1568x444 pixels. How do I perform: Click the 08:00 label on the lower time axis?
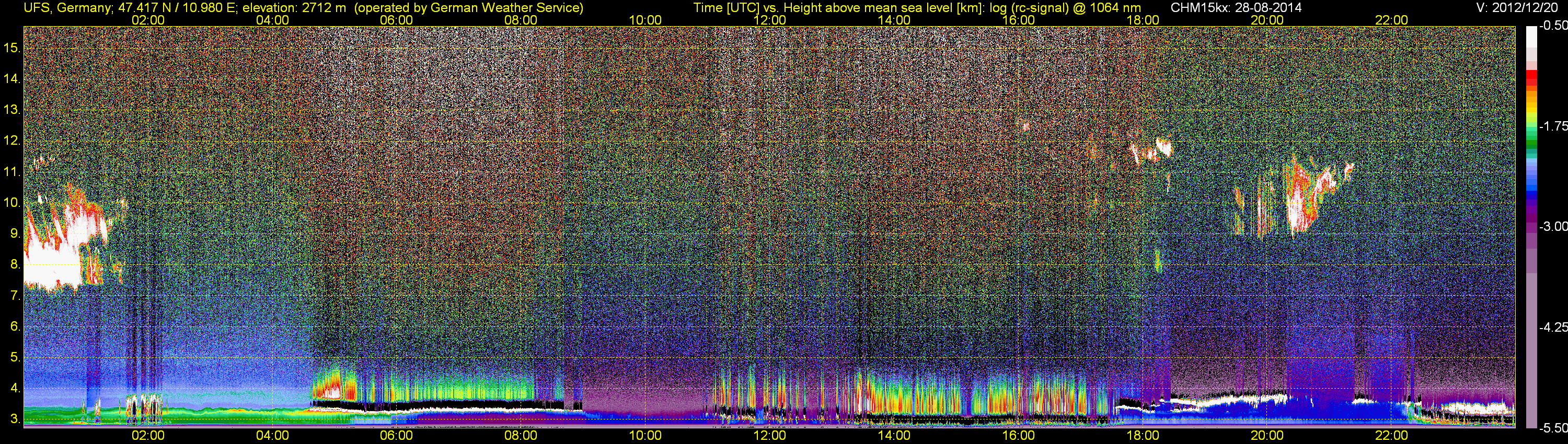tap(521, 436)
